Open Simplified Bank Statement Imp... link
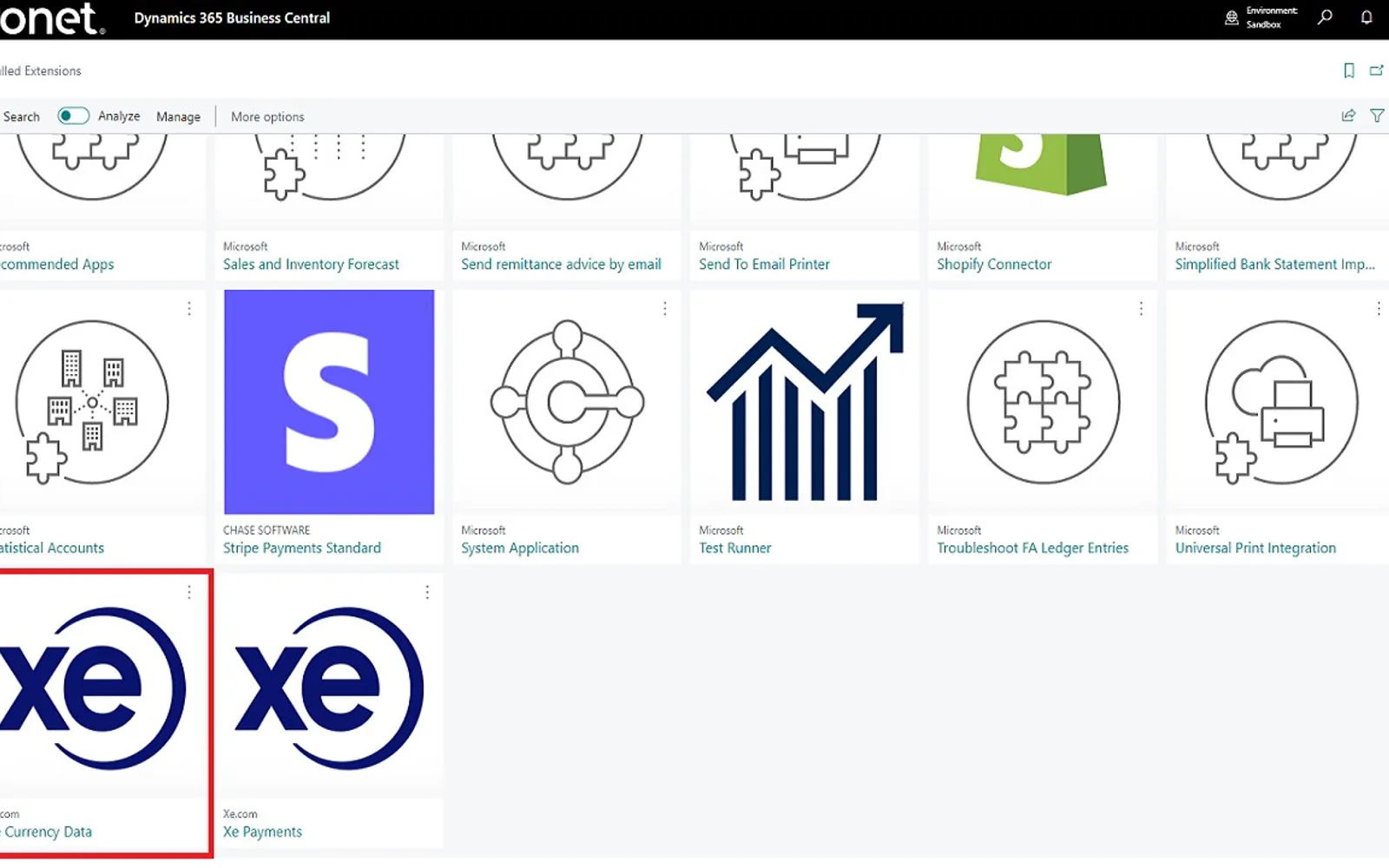This screenshot has width=1389, height=868. coord(1275,264)
